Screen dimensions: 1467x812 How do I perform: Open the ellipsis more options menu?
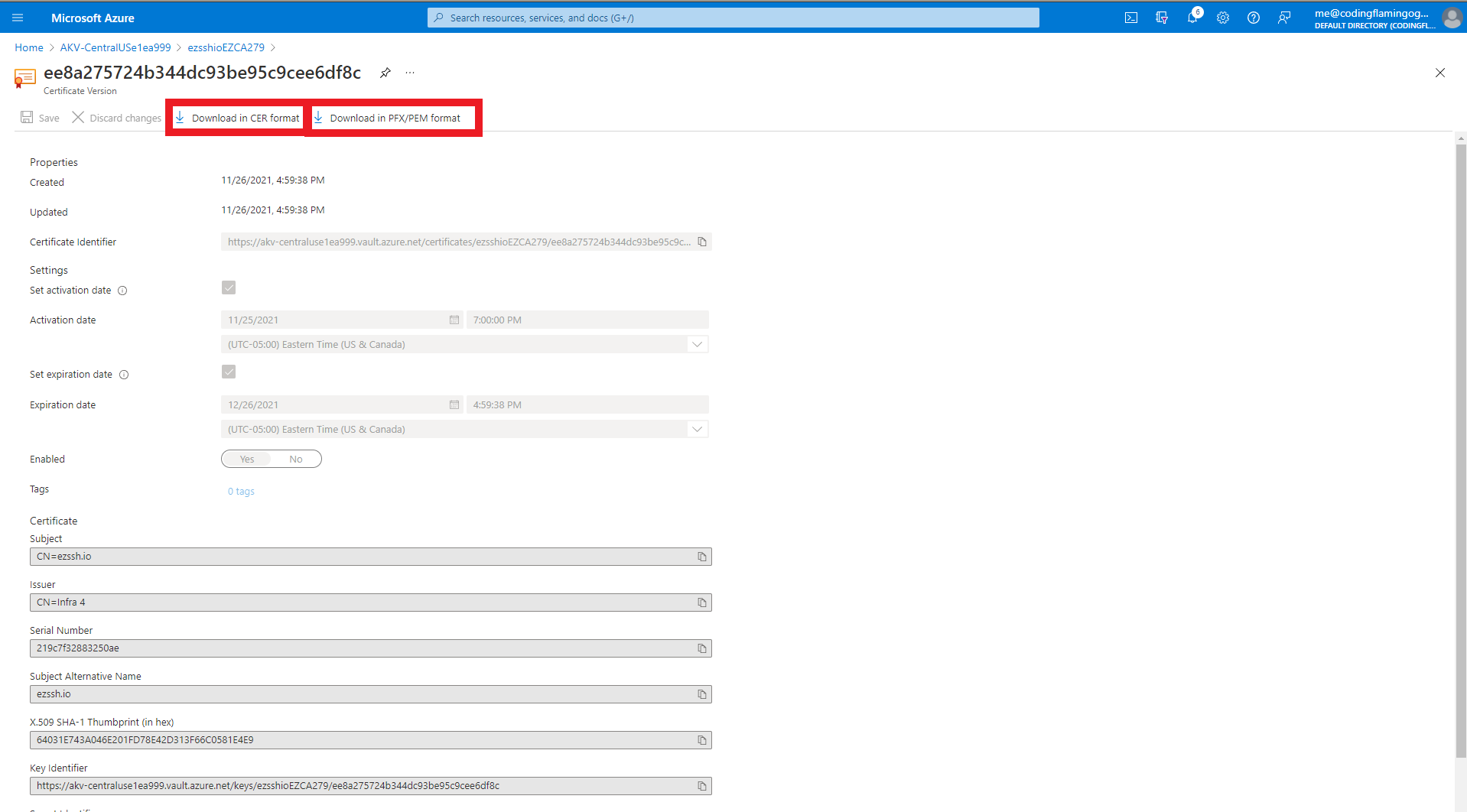[410, 73]
